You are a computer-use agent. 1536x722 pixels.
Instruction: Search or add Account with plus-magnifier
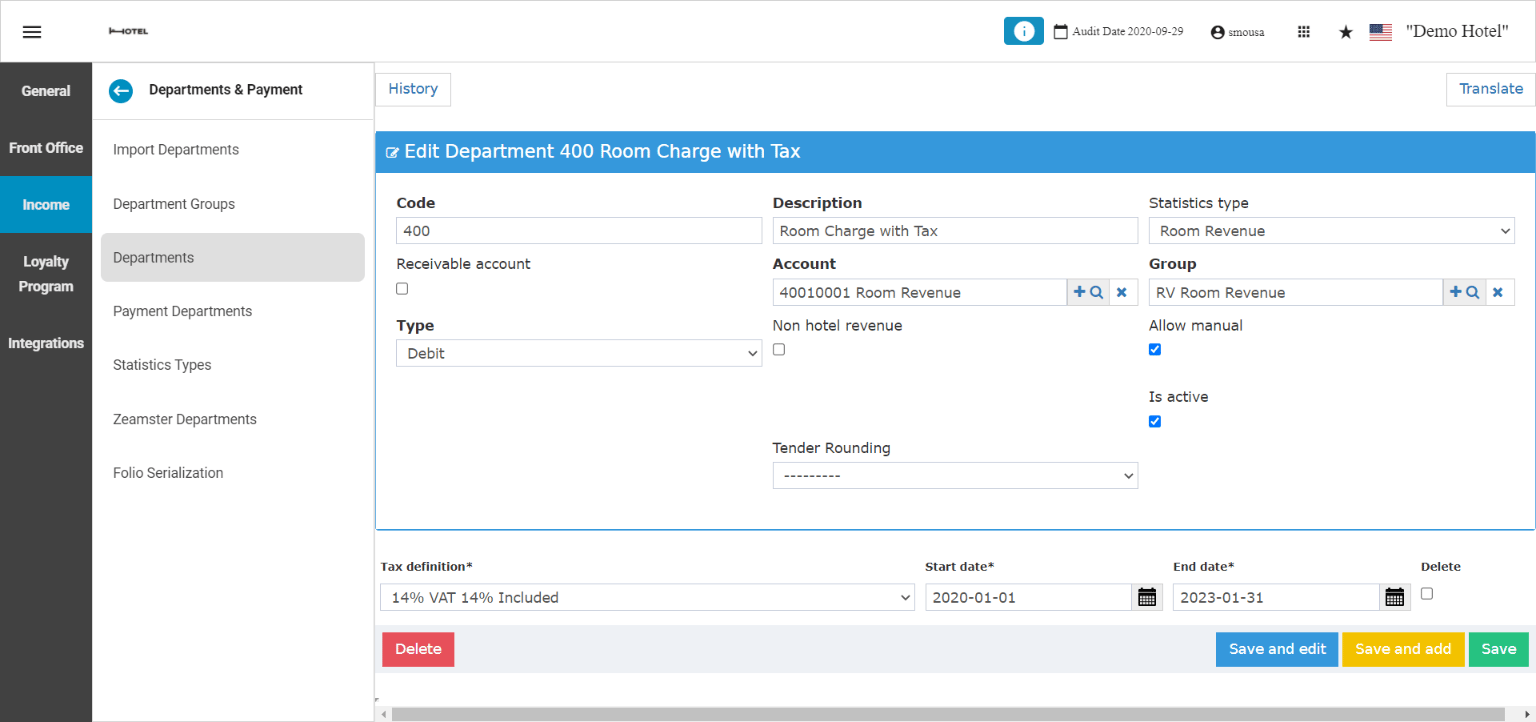click(x=1088, y=292)
